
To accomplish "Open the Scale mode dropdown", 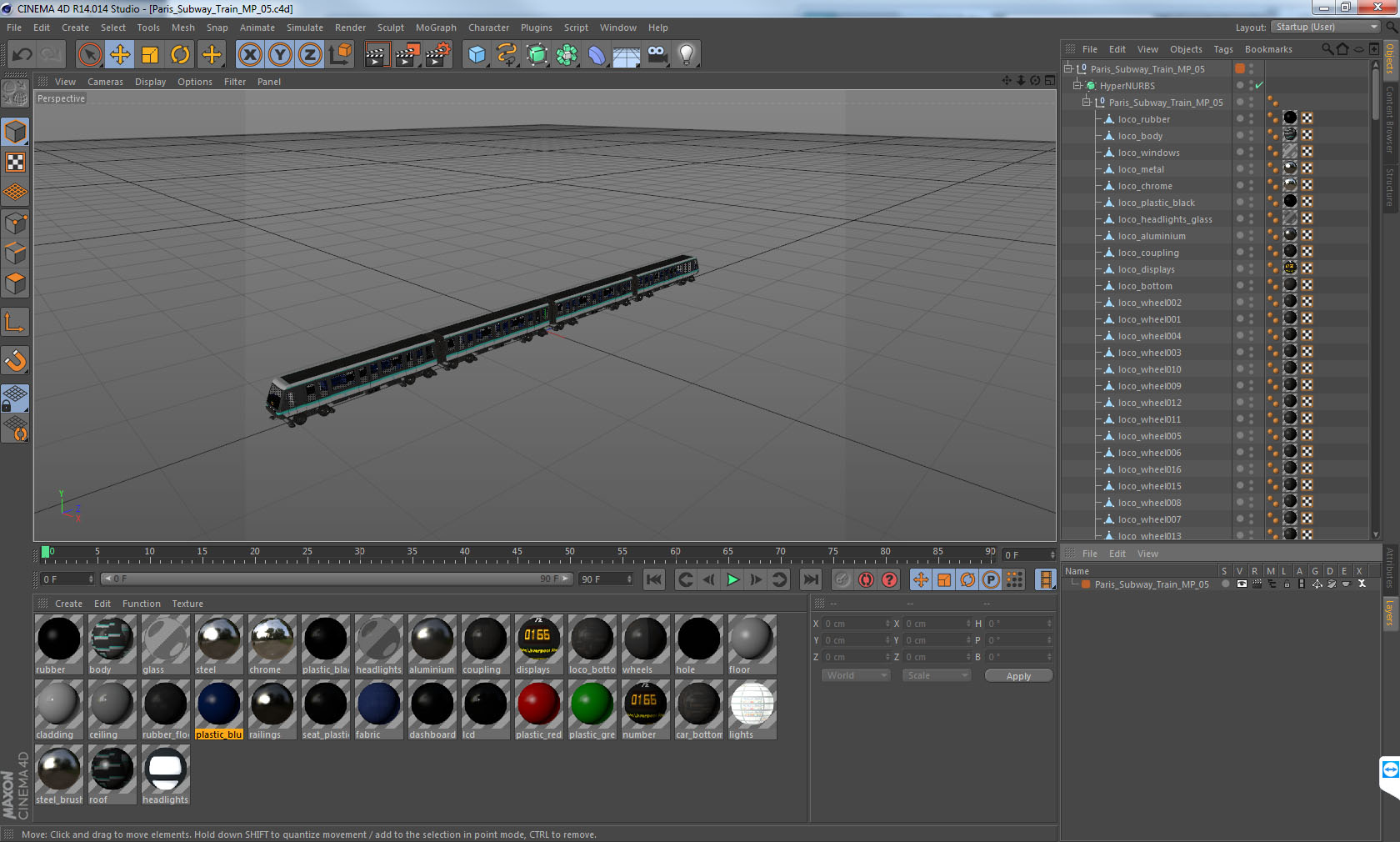I will (937, 675).
